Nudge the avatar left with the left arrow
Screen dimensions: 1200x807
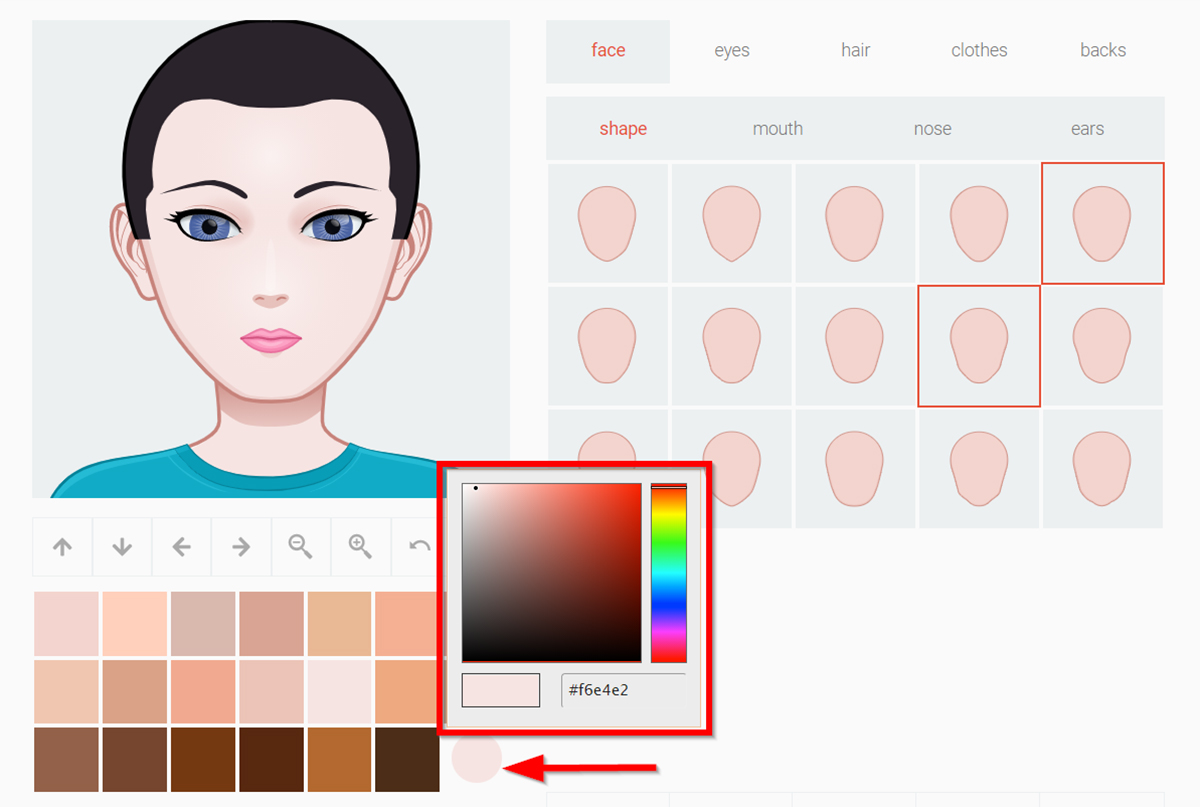click(x=181, y=546)
